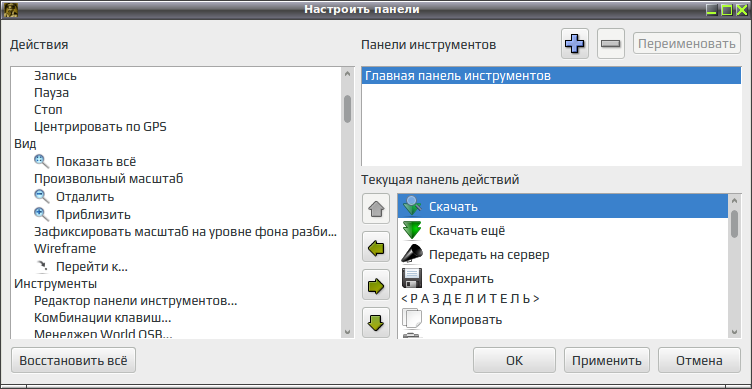Select the Стоп action
Image resolution: width=752 pixels, height=389 pixels.
[48, 110]
